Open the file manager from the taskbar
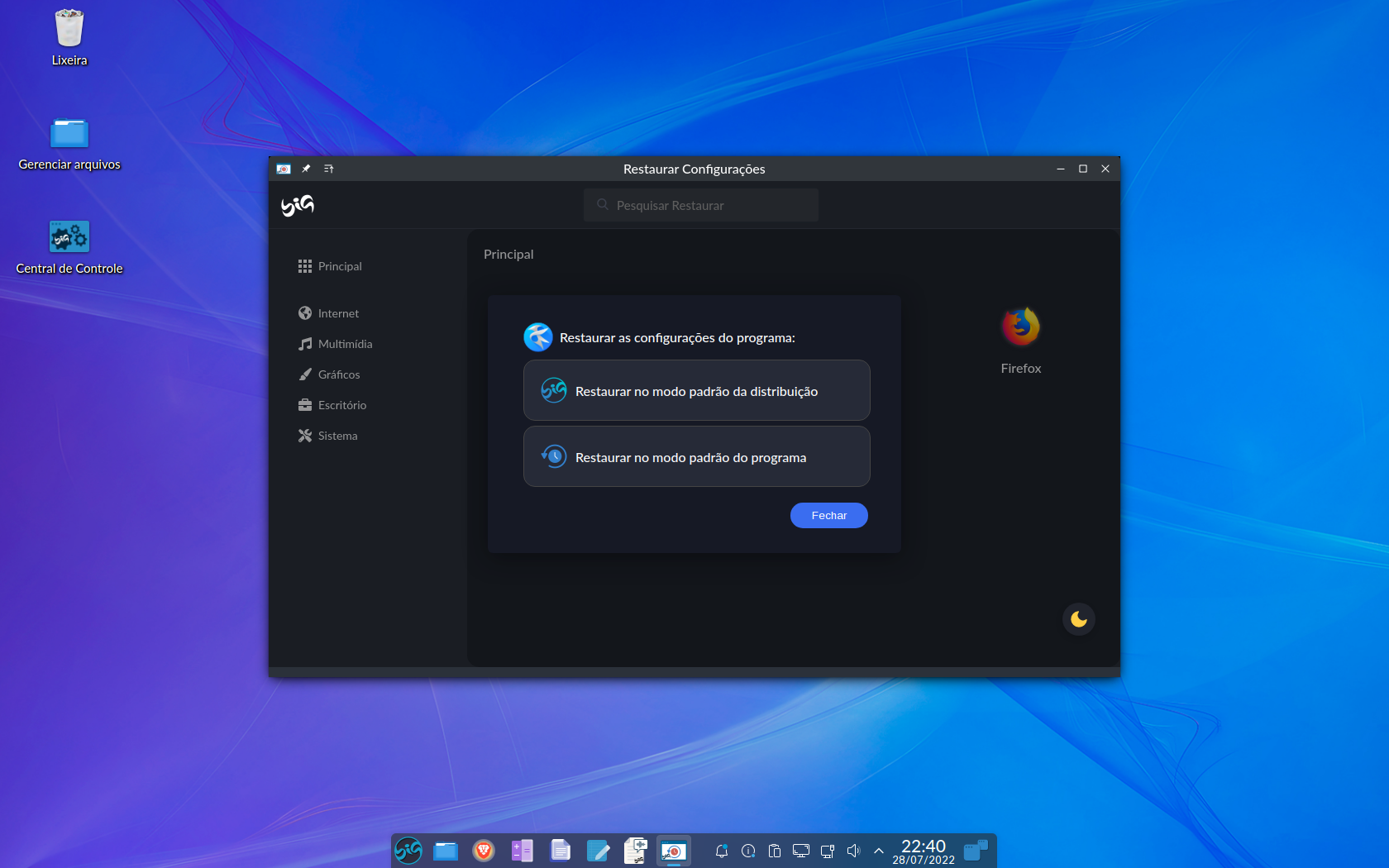Image resolution: width=1389 pixels, height=868 pixels. pyautogui.click(x=446, y=851)
